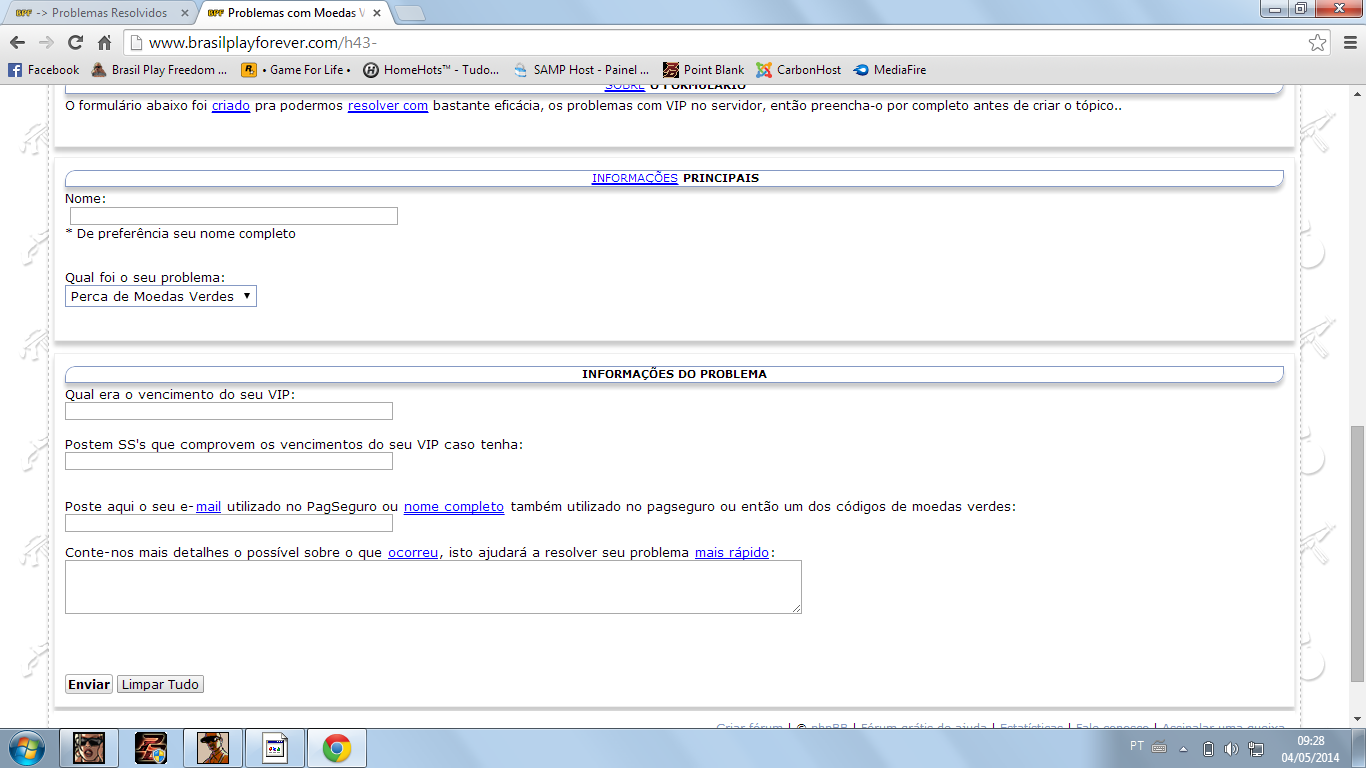Click the 'mais rápido' link
This screenshot has height=768, width=1366.
pyautogui.click(x=732, y=552)
